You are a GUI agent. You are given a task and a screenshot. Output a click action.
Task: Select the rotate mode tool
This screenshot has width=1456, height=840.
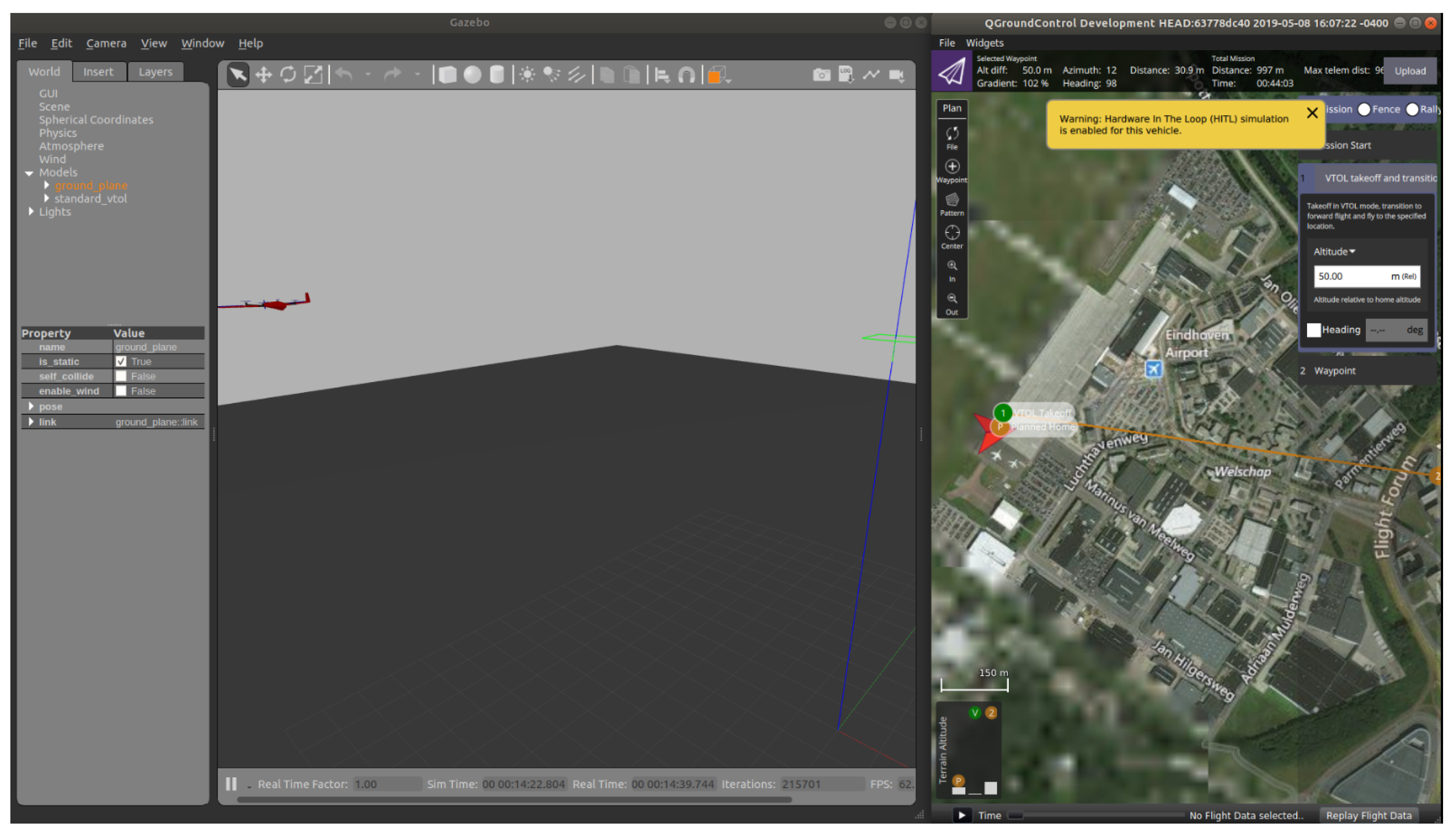click(288, 75)
